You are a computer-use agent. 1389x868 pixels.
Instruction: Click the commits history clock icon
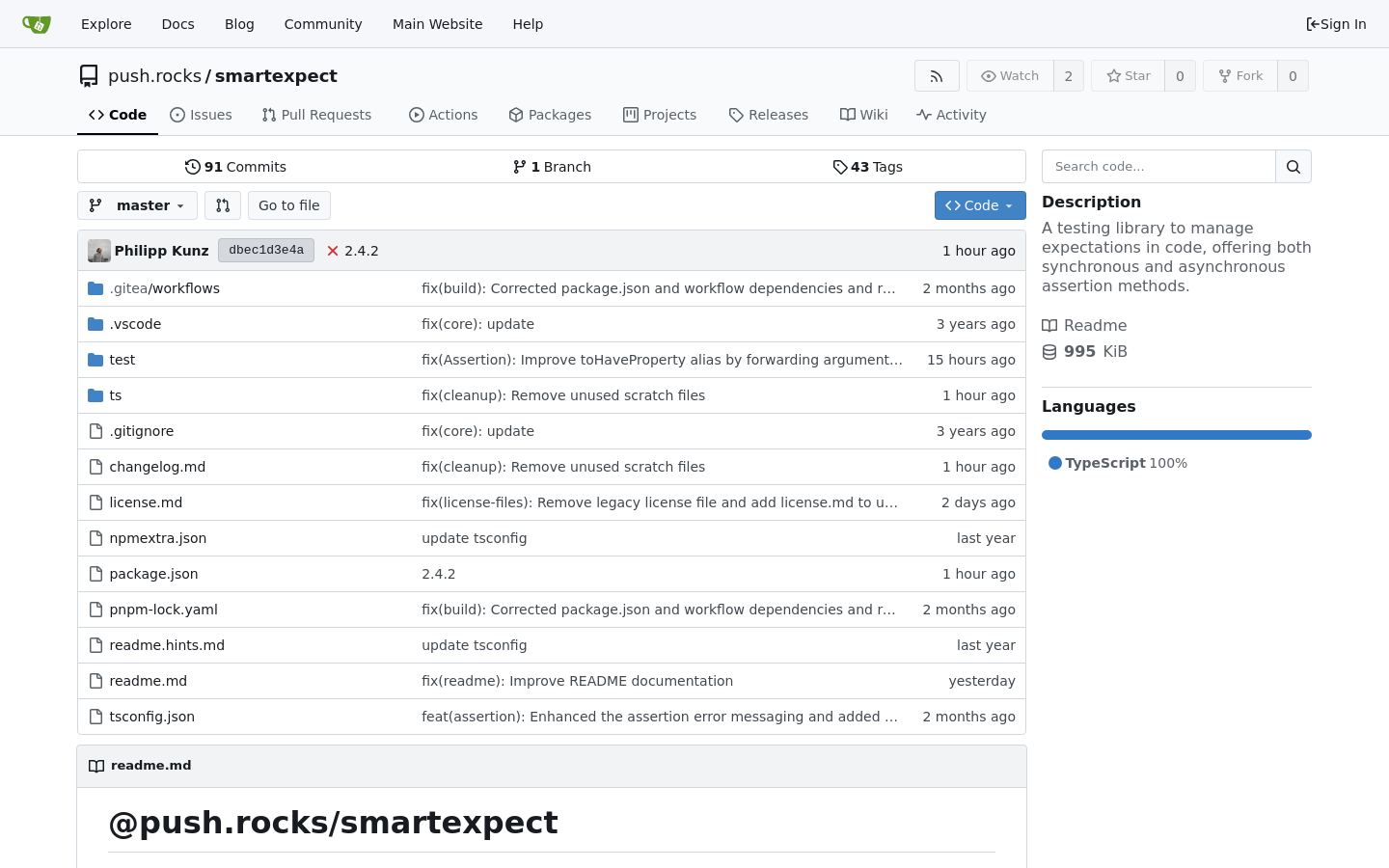pyautogui.click(x=193, y=167)
